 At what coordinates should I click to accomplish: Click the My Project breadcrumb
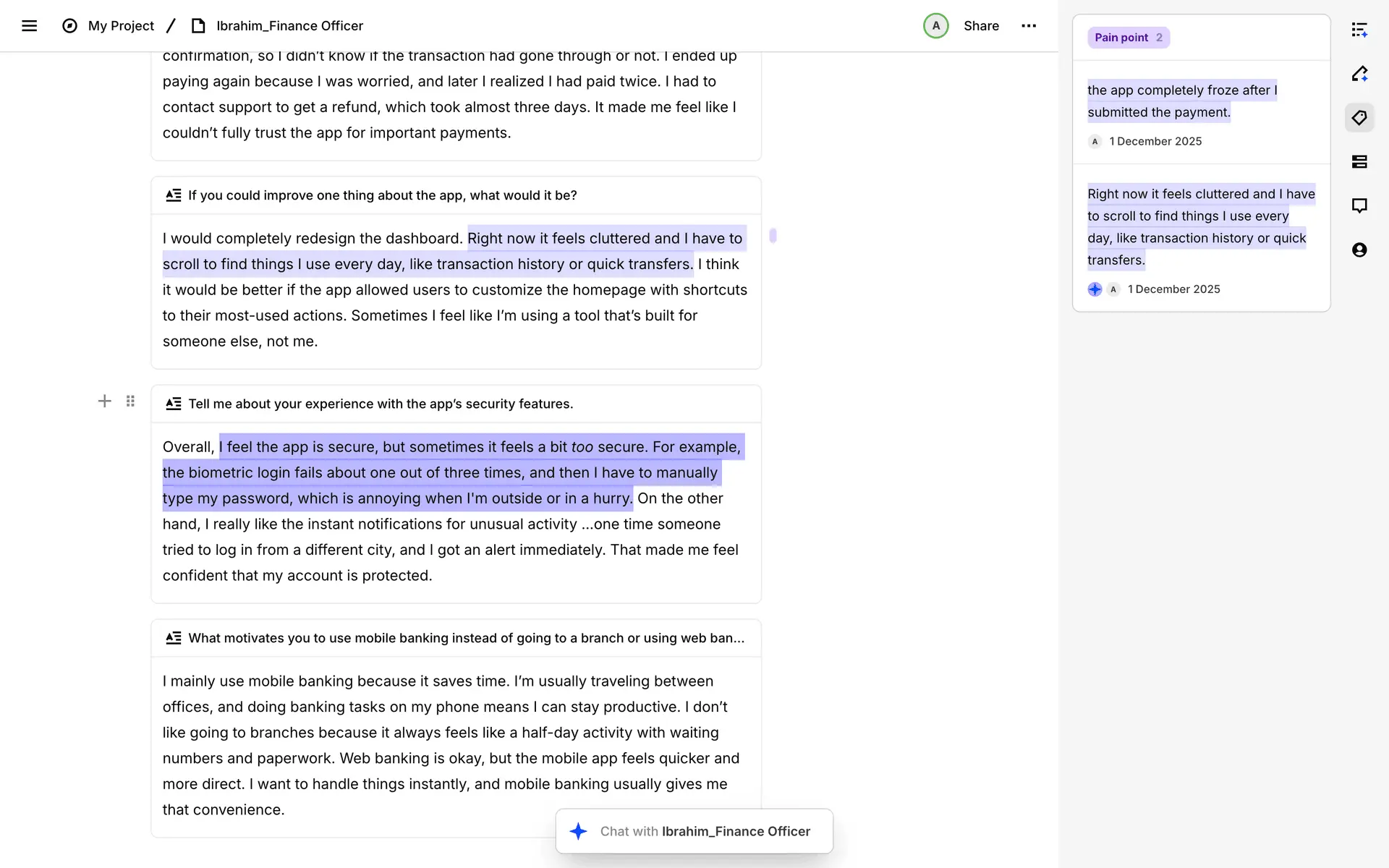click(x=121, y=26)
